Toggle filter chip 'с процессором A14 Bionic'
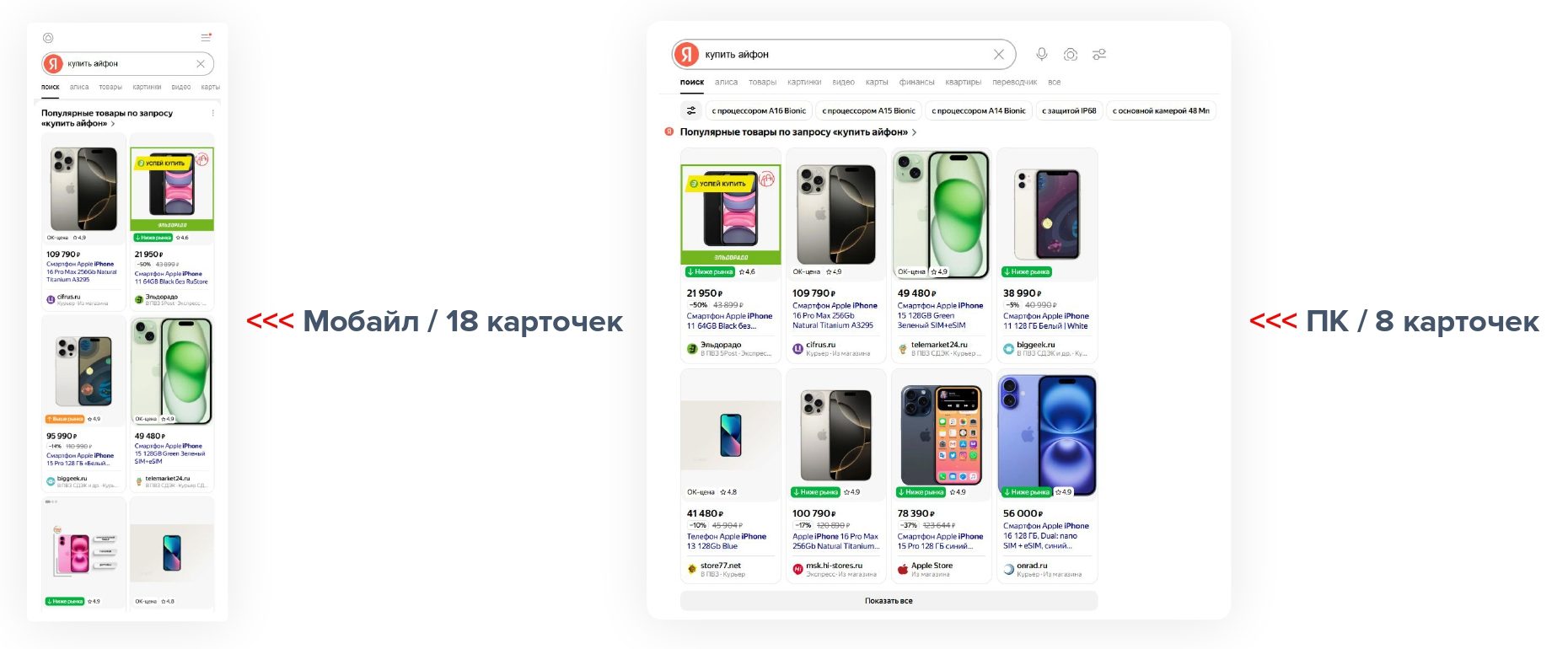The width and height of the screenshot is (1568, 649). pos(979,110)
